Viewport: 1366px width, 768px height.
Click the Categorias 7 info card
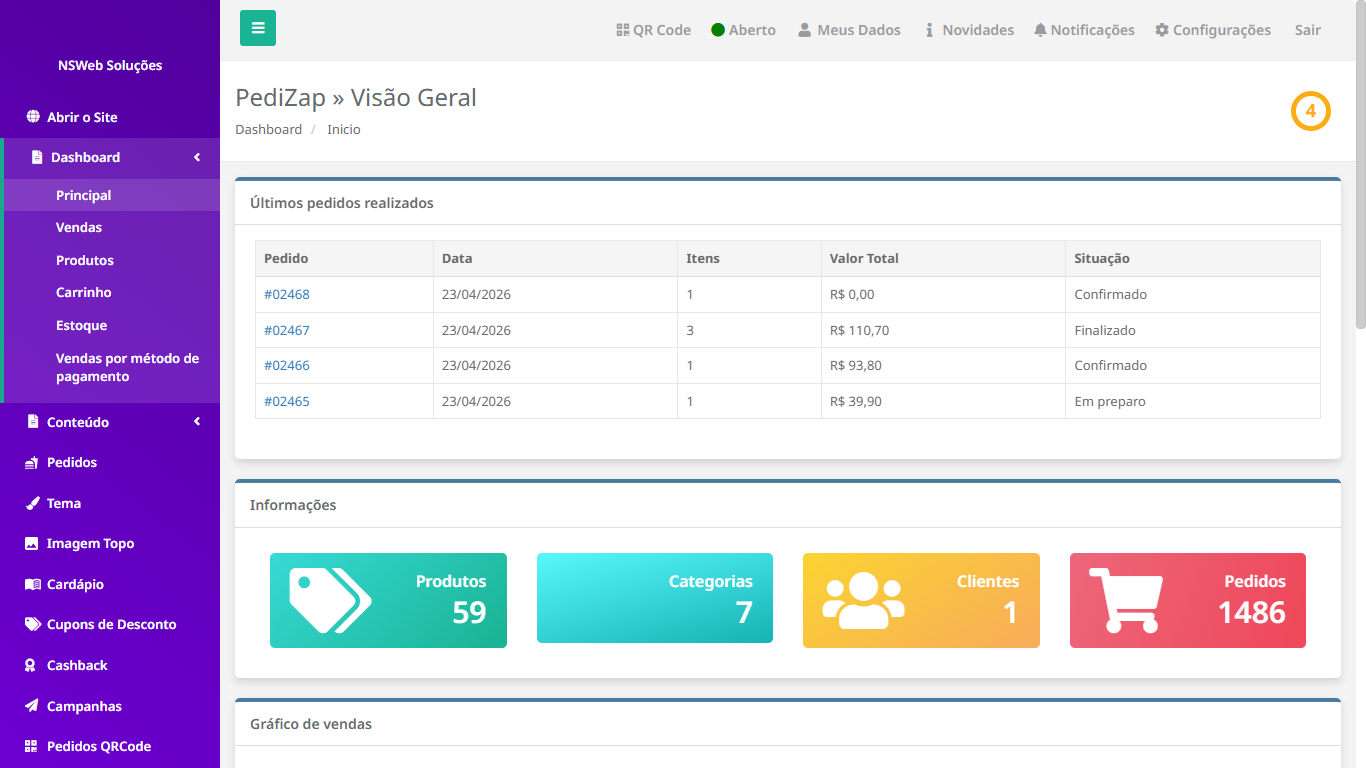655,598
